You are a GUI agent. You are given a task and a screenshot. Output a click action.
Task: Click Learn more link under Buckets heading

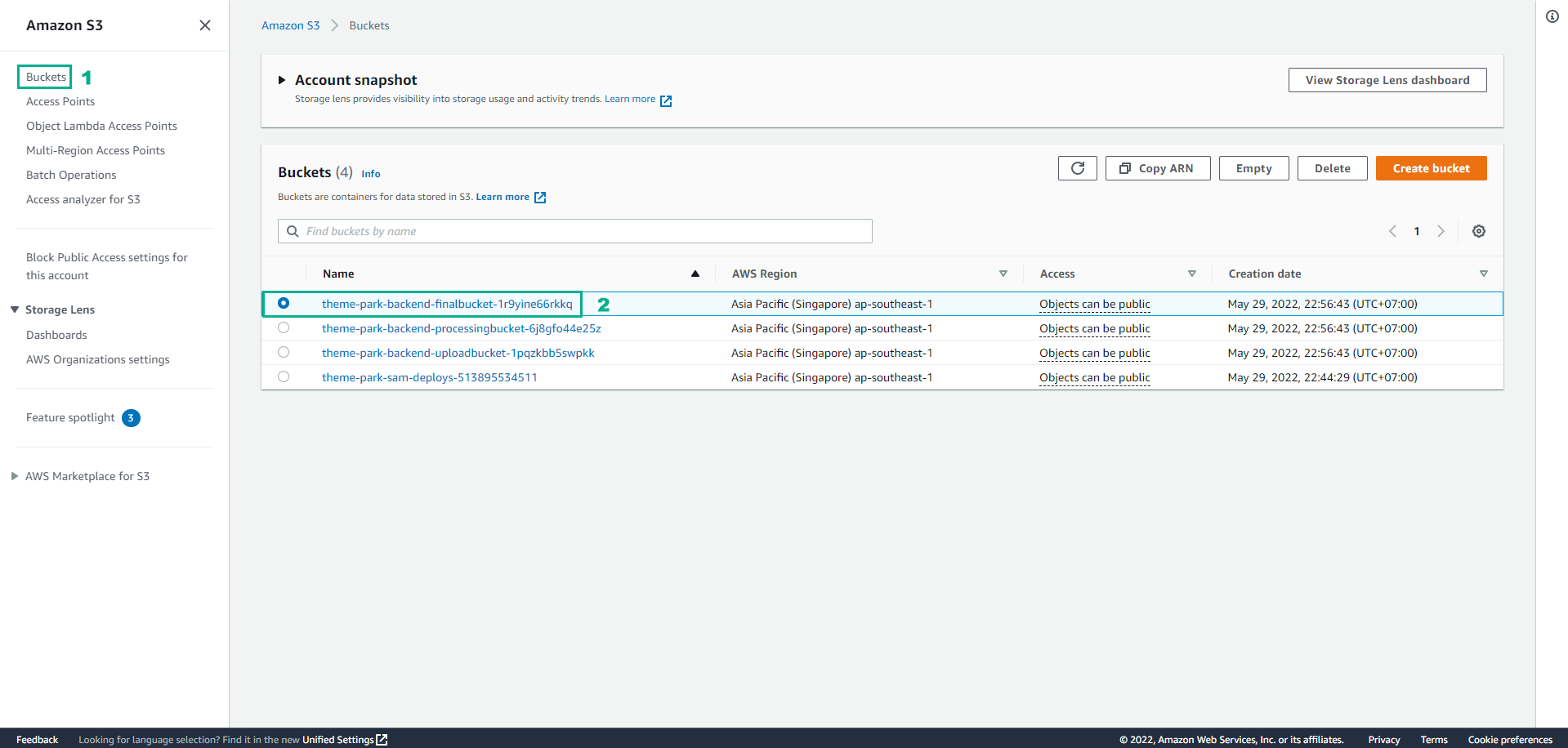503,197
